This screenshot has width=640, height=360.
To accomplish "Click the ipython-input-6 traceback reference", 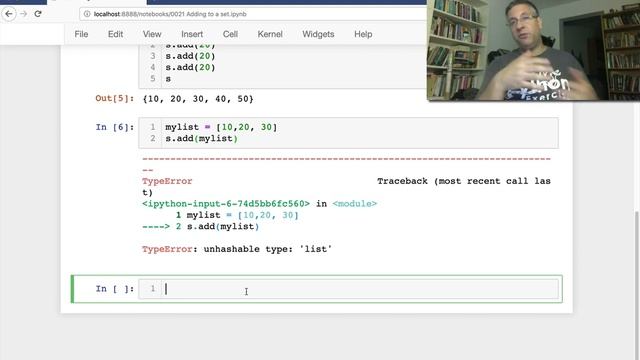I will 226,204.
